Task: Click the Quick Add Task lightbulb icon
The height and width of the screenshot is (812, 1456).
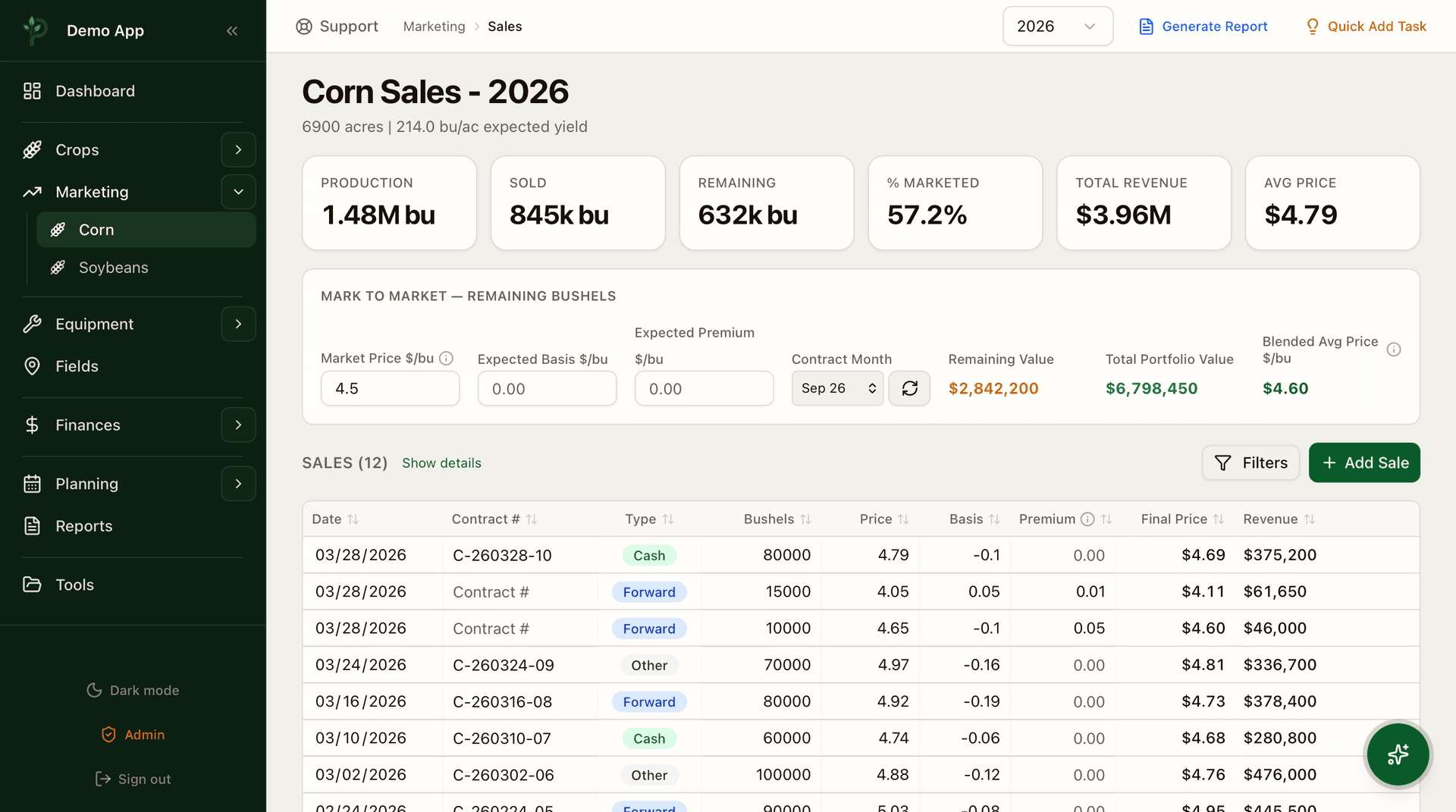Action: click(1313, 26)
